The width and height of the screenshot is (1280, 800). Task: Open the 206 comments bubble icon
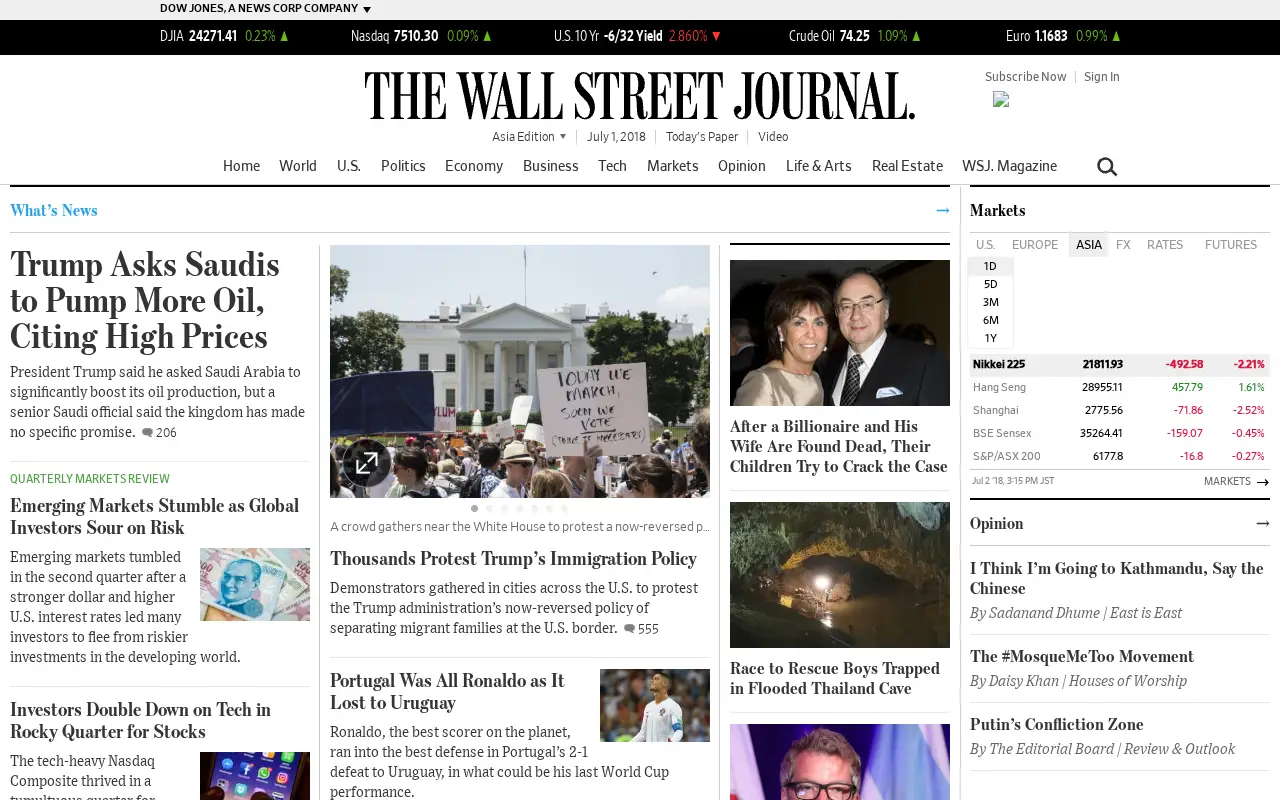click(x=147, y=433)
